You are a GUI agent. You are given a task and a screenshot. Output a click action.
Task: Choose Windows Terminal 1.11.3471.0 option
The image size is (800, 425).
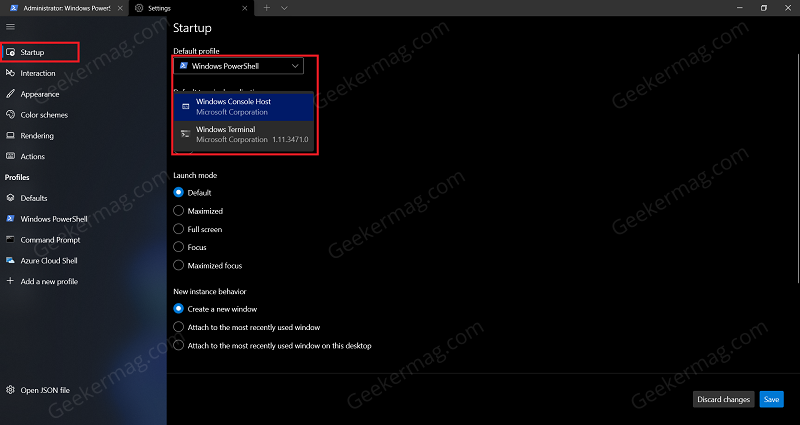pyautogui.click(x=244, y=135)
